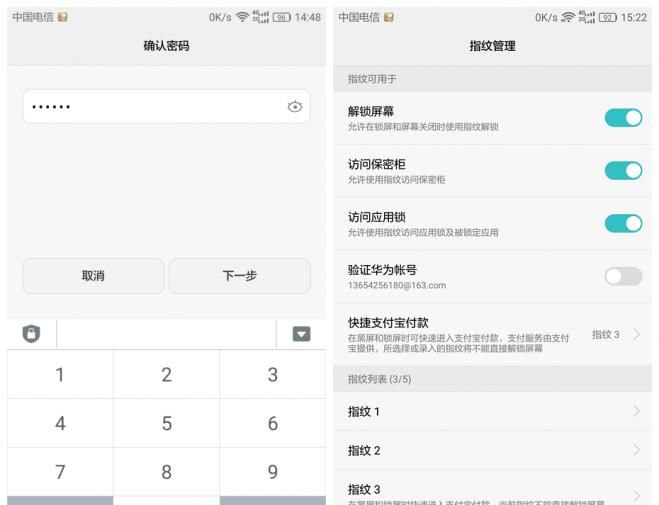The image size is (659, 505).
Task: Open 指纹 1 chevron
Action: coord(637,411)
